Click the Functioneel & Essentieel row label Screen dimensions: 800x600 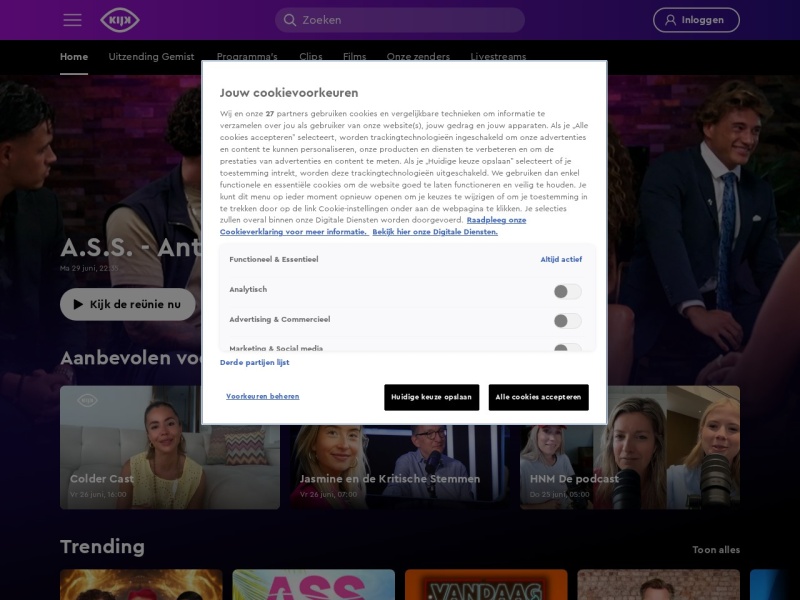coord(273,259)
